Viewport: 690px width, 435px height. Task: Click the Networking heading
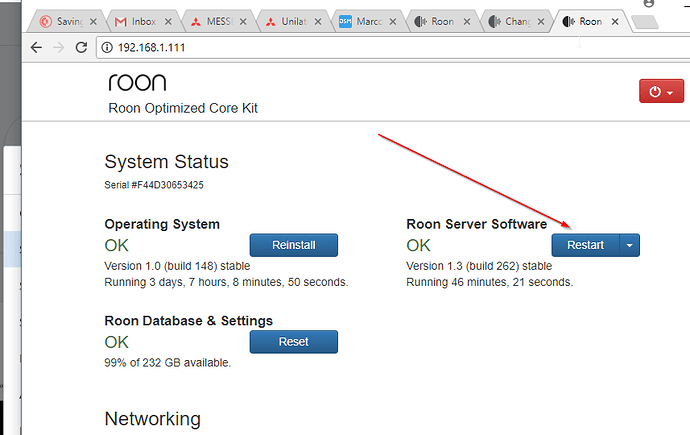click(x=152, y=419)
